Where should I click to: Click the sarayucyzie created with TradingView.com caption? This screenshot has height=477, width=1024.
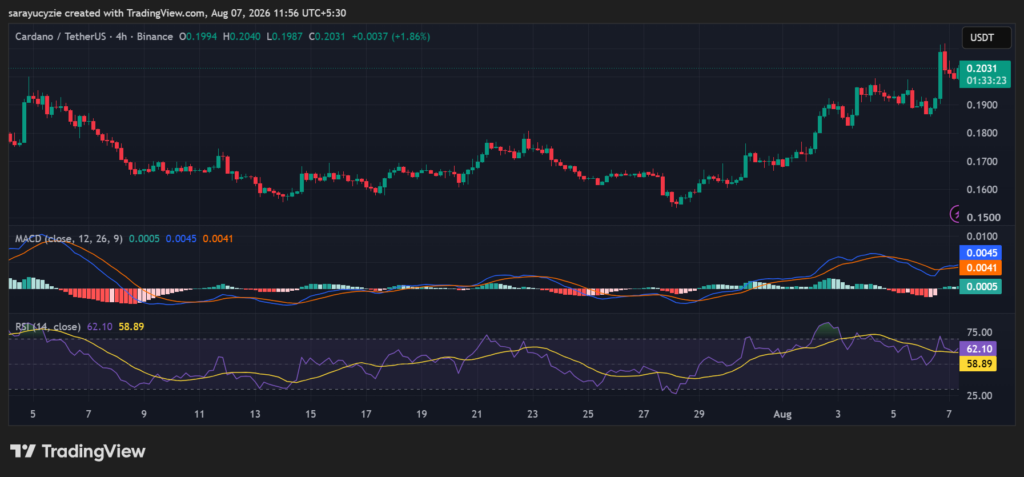[177, 12]
